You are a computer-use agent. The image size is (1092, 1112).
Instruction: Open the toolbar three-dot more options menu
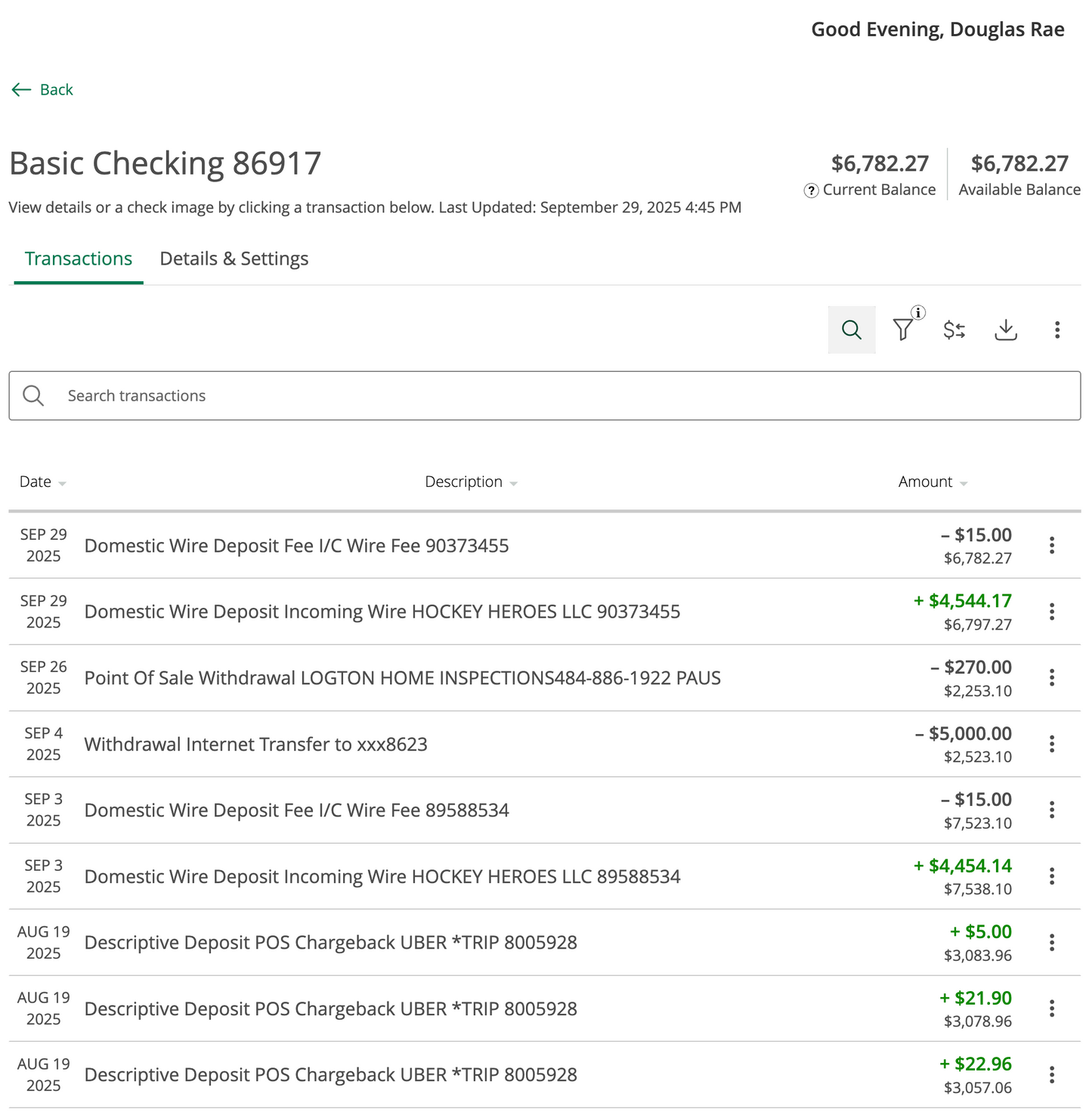coord(1056,330)
